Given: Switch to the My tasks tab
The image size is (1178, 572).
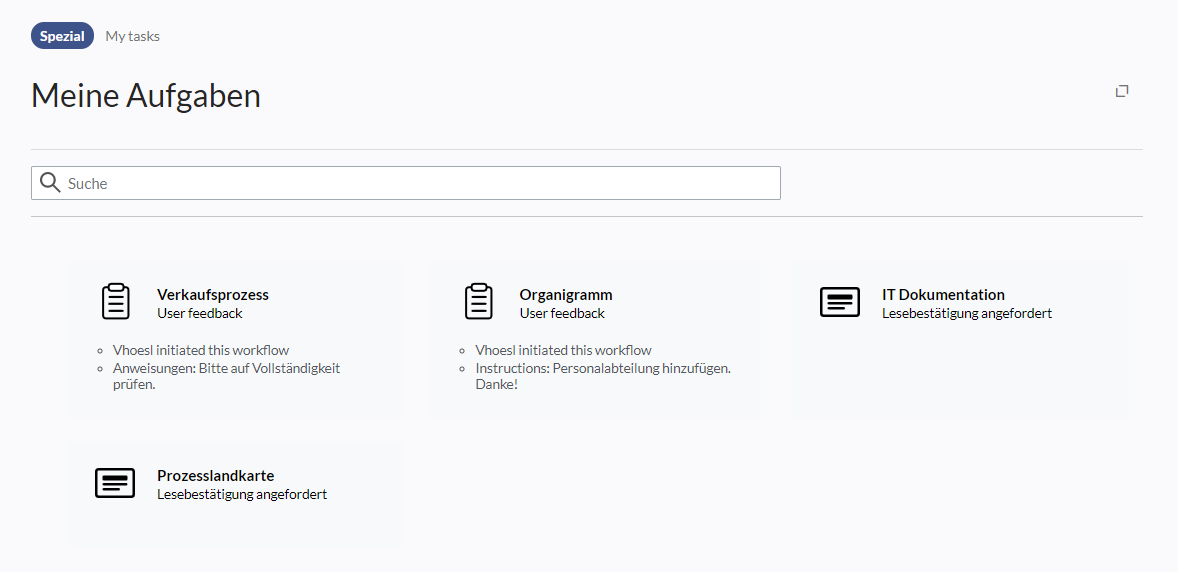Looking at the screenshot, I should (133, 36).
